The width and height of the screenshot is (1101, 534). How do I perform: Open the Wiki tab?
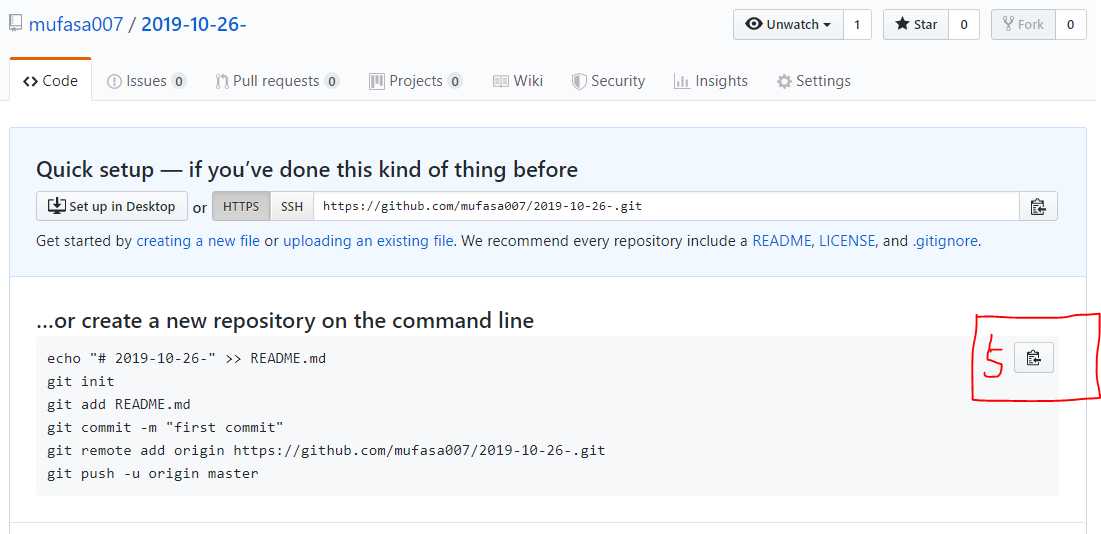(x=518, y=81)
